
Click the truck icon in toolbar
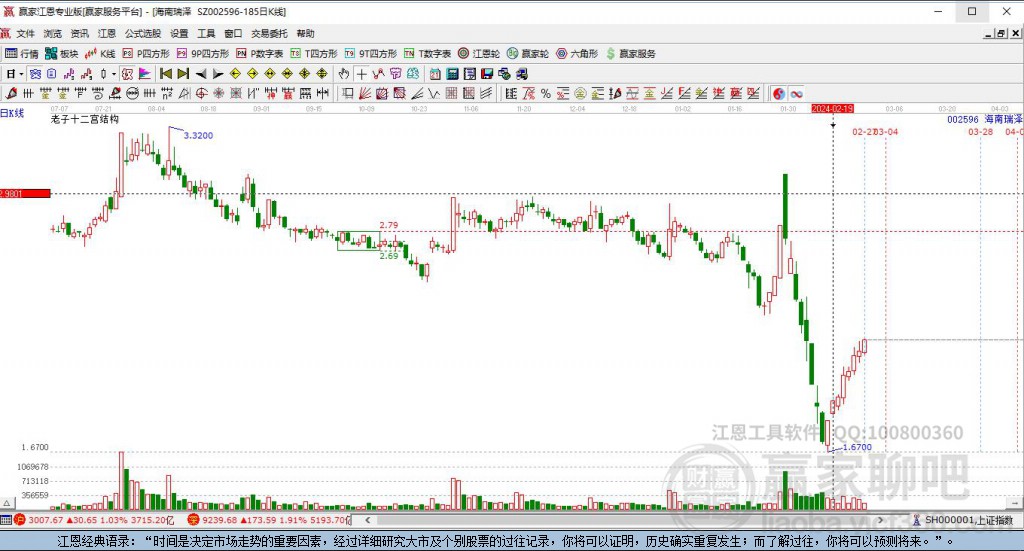tap(522, 74)
